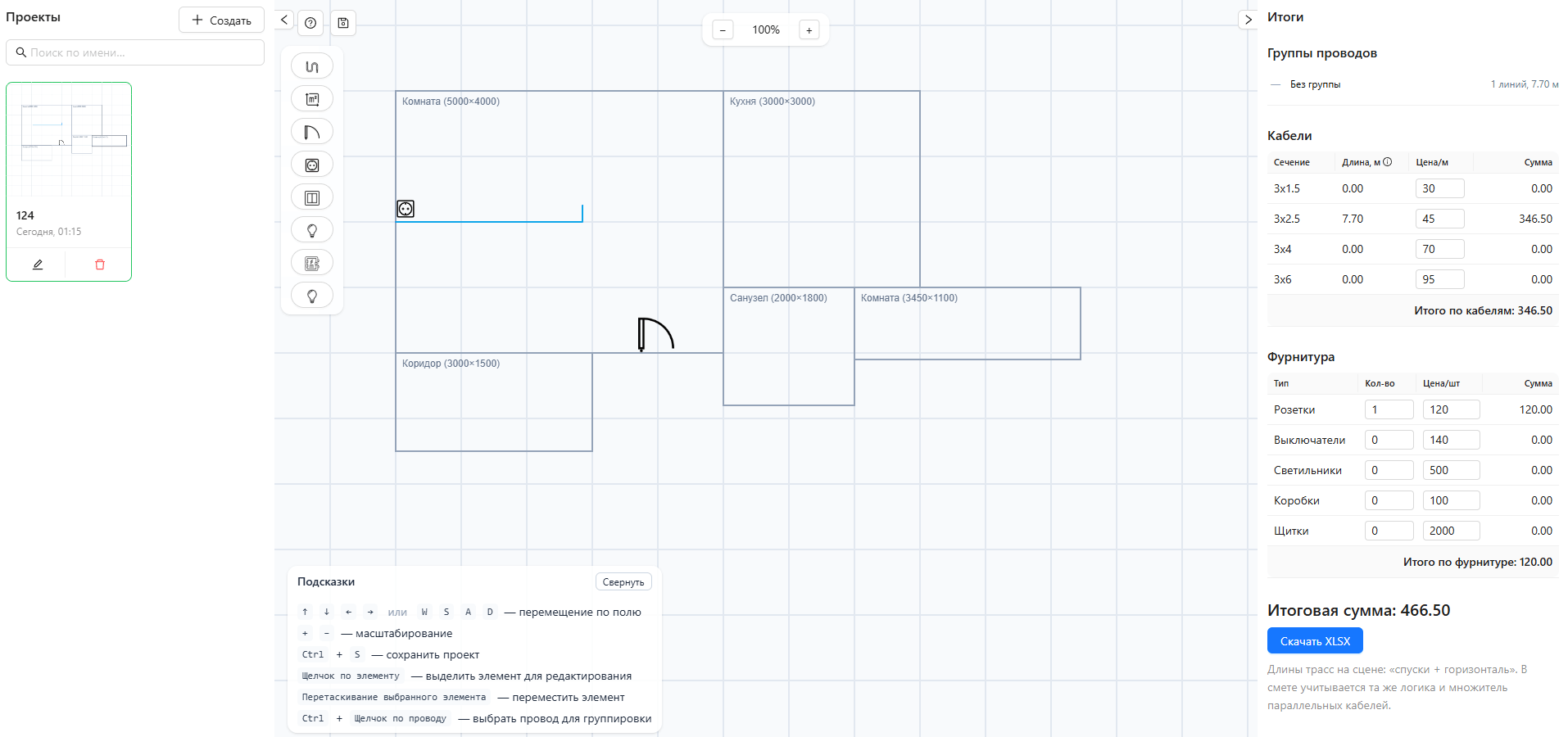Download estimate via Скачать XLSX
This screenshot has width=1568, height=737.
pos(1314,641)
